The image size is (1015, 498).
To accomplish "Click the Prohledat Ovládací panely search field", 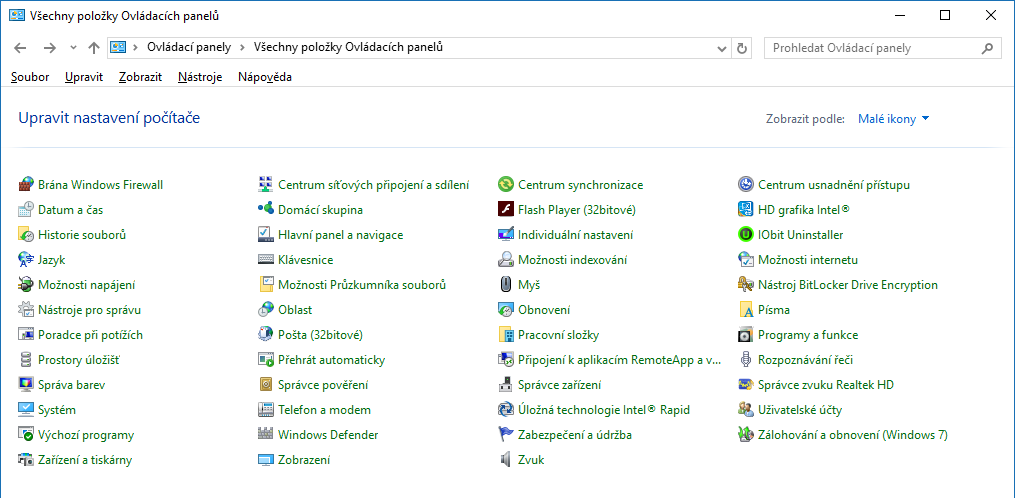I will (870, 48).
